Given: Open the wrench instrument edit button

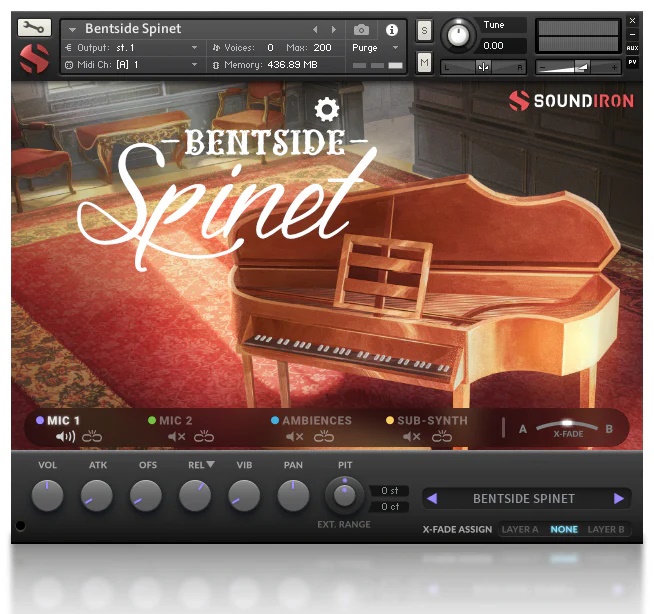Looking at the screenshot, I should coord(34,28).
